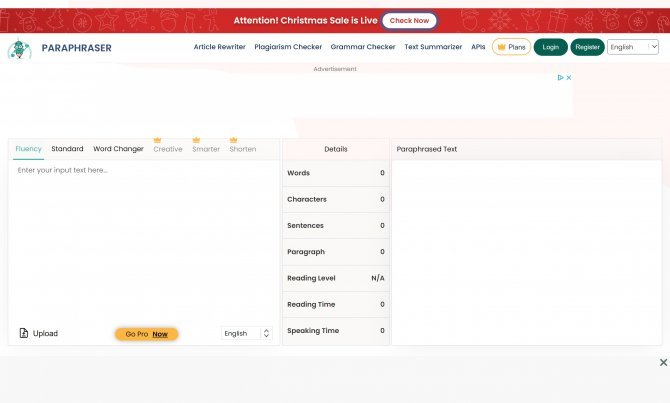Screen dimensions: 670x403
Task: Select the premium Smarter mode tab
Action: click(x=206, y=149)
